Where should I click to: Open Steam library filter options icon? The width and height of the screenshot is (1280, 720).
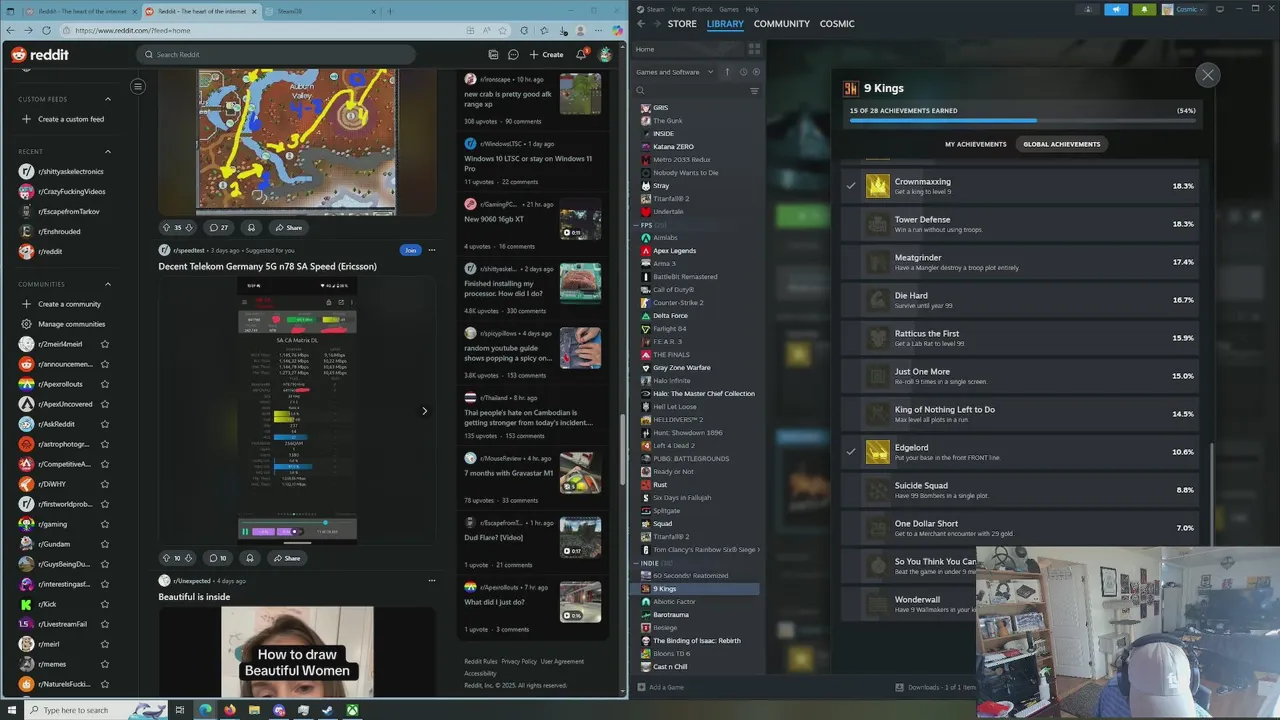pos(754,91)
